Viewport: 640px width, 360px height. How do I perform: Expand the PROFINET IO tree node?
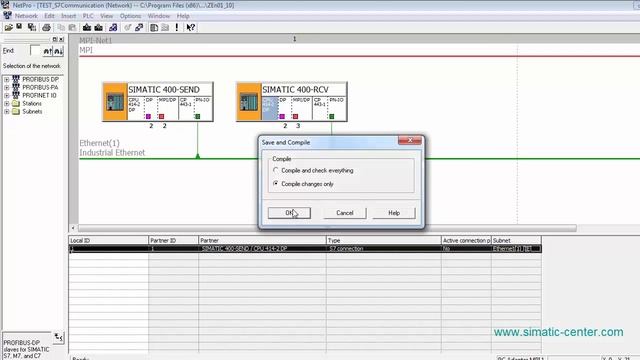[7, 96]
